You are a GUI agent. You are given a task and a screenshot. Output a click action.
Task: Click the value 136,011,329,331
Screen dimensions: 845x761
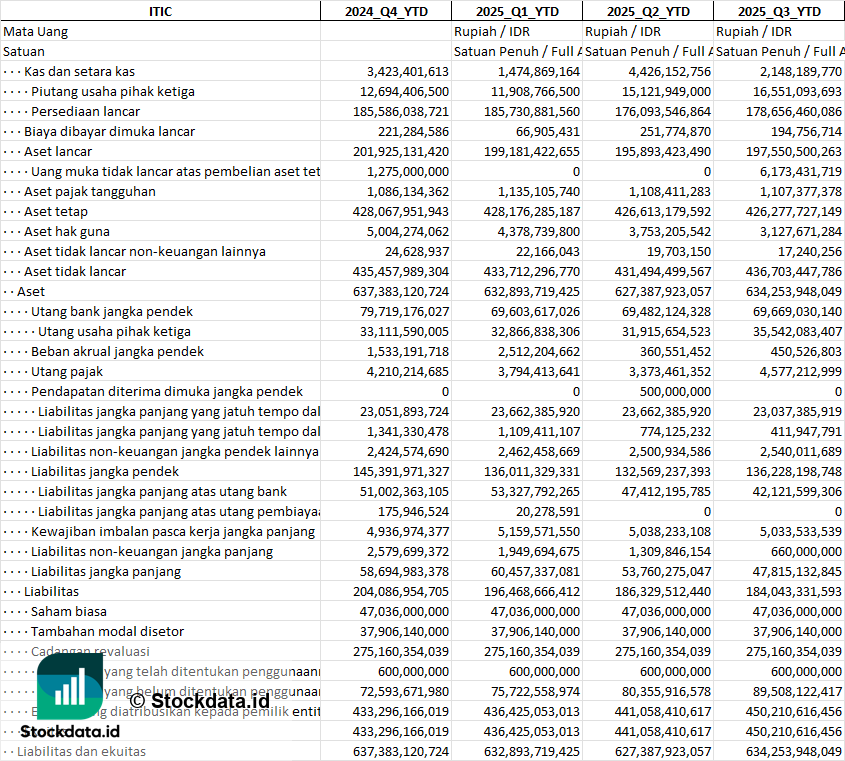532,470
